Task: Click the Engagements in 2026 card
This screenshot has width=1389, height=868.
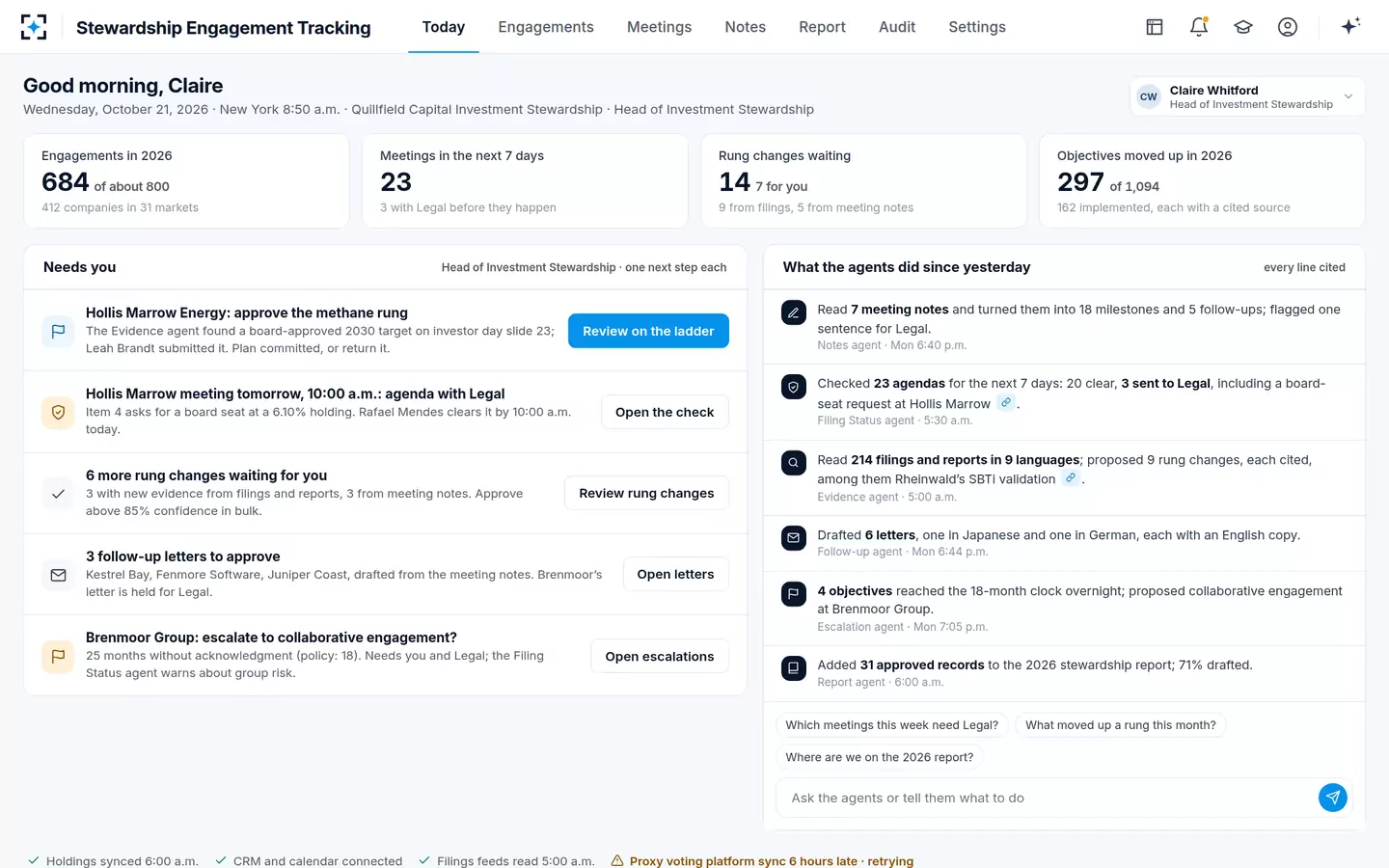Action: (x=186, y=181)
